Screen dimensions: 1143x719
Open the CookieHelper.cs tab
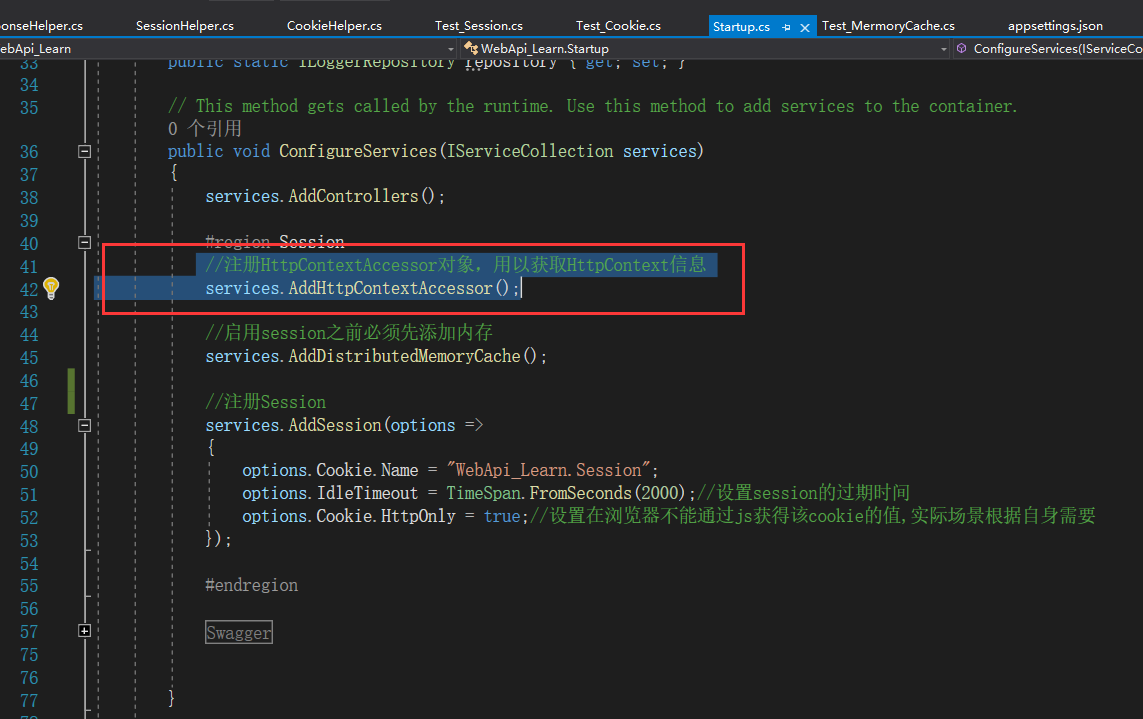click(334, 25)
